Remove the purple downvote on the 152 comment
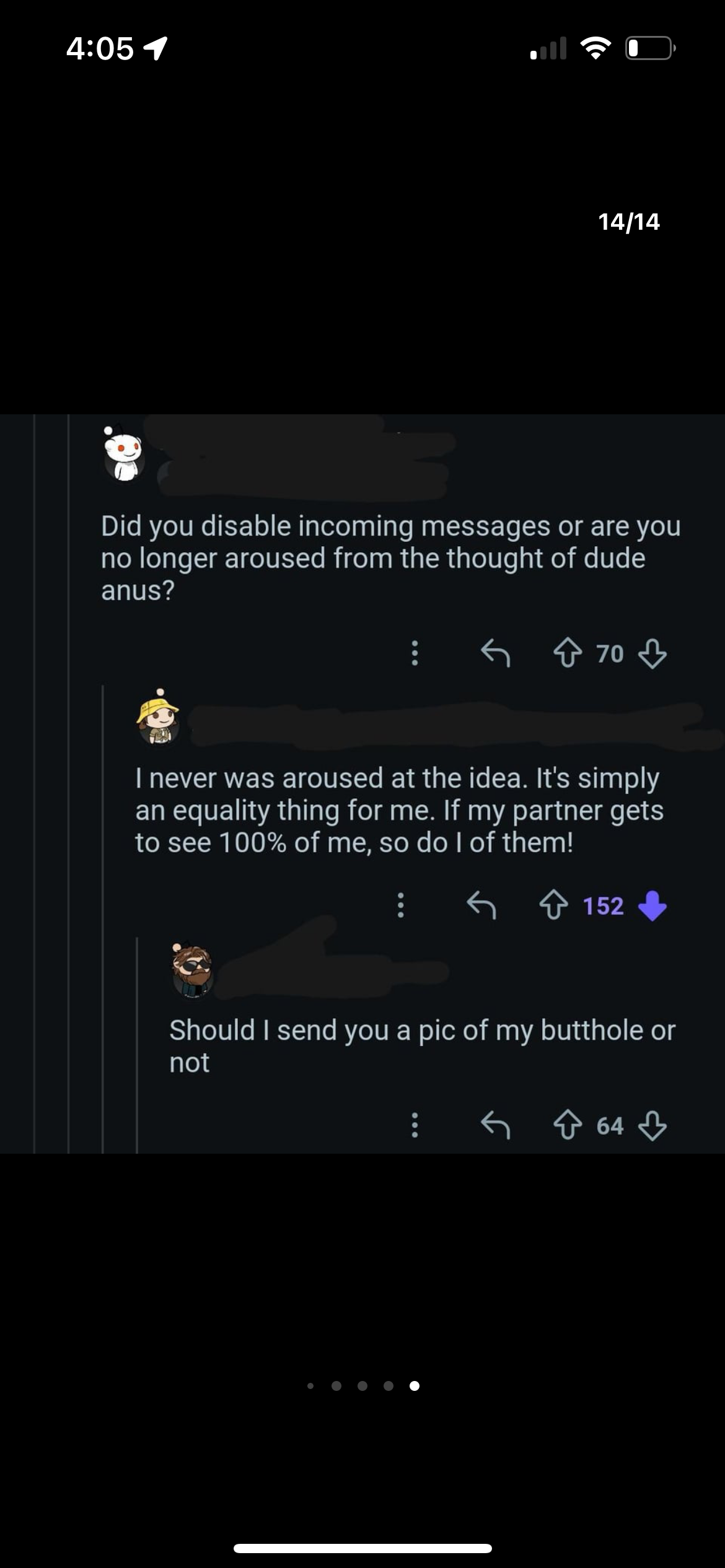Image resolution: width=725 pixels, height=1568 pixels. [x=652, y=906]
